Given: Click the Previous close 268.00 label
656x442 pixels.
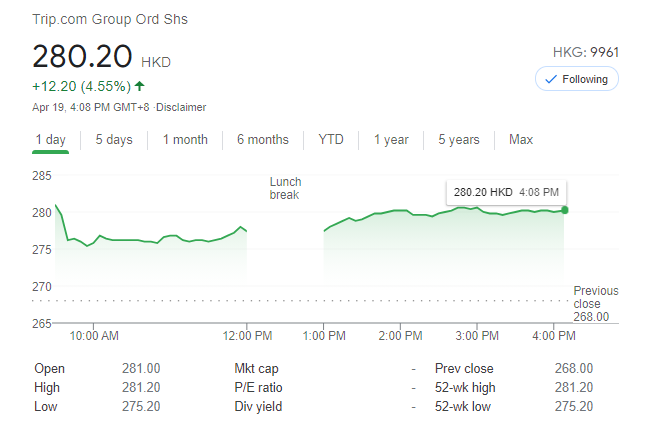Looking at the screenshot, I should [595, 304].
